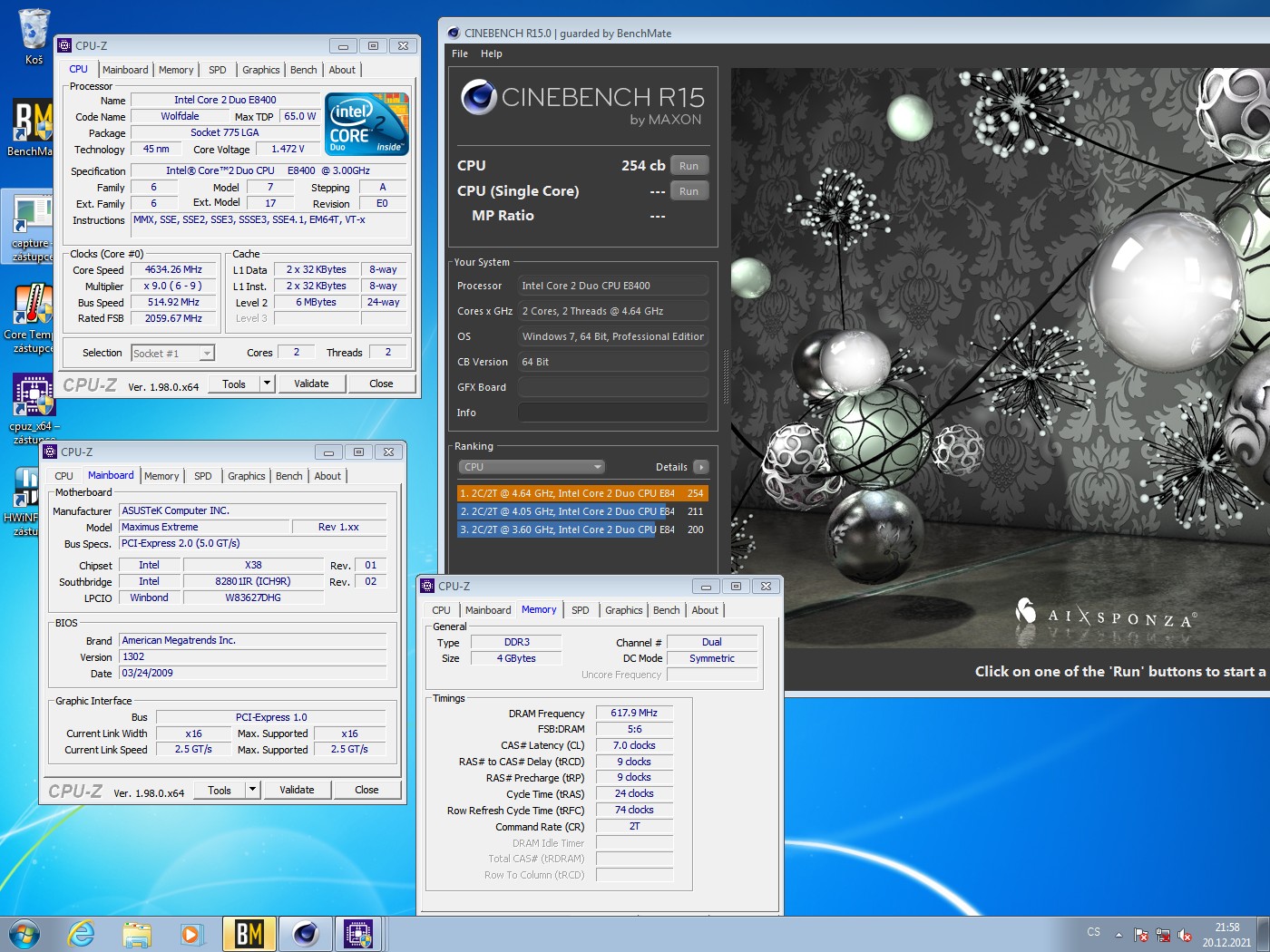The height and width of the screenshot is (952, 1270).
Task: Run the CPU (Single Core) test
Action: coord(689,191)
